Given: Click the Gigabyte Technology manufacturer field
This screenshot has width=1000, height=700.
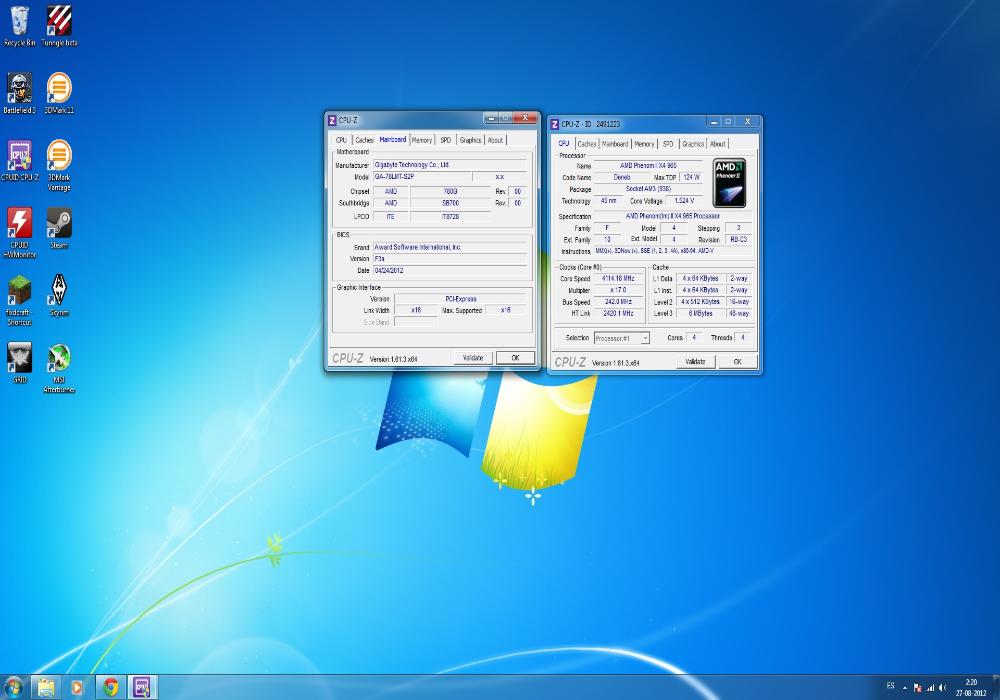Looking at the screenshot, I should (449, 164).
